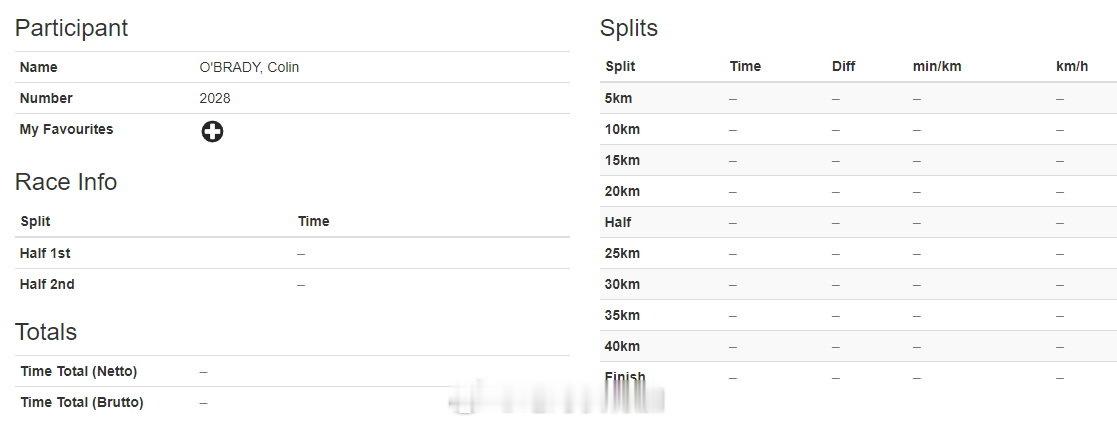Click the bib number 2028

tap(214, 98)
